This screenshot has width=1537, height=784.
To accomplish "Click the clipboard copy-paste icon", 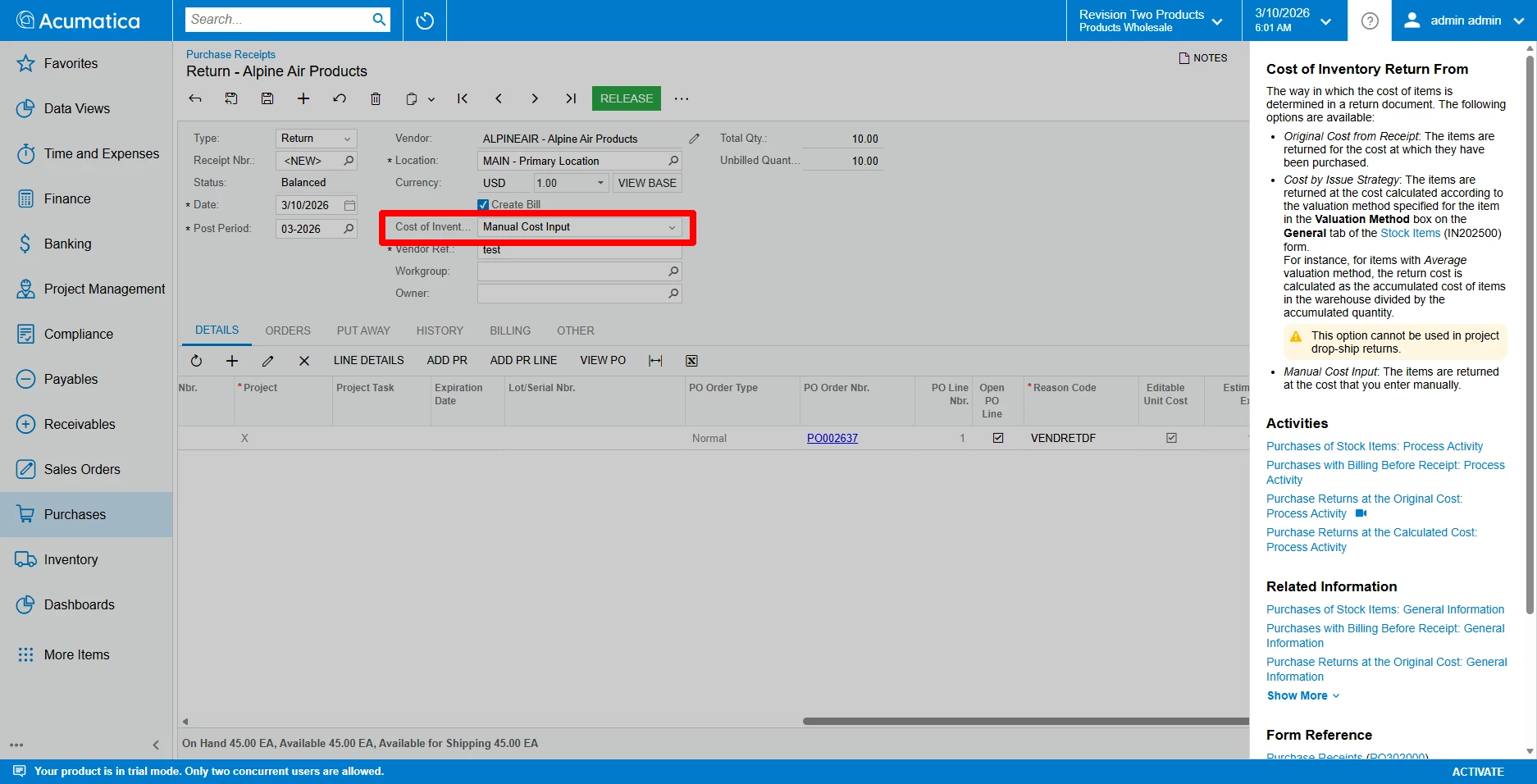I will [412, 98].
